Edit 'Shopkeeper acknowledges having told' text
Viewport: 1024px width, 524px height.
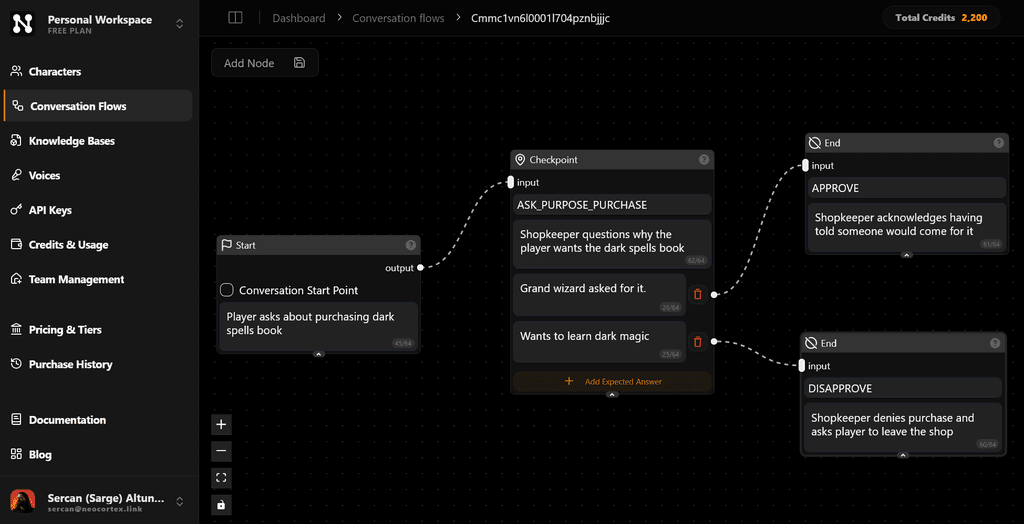(x=906, y=227)
